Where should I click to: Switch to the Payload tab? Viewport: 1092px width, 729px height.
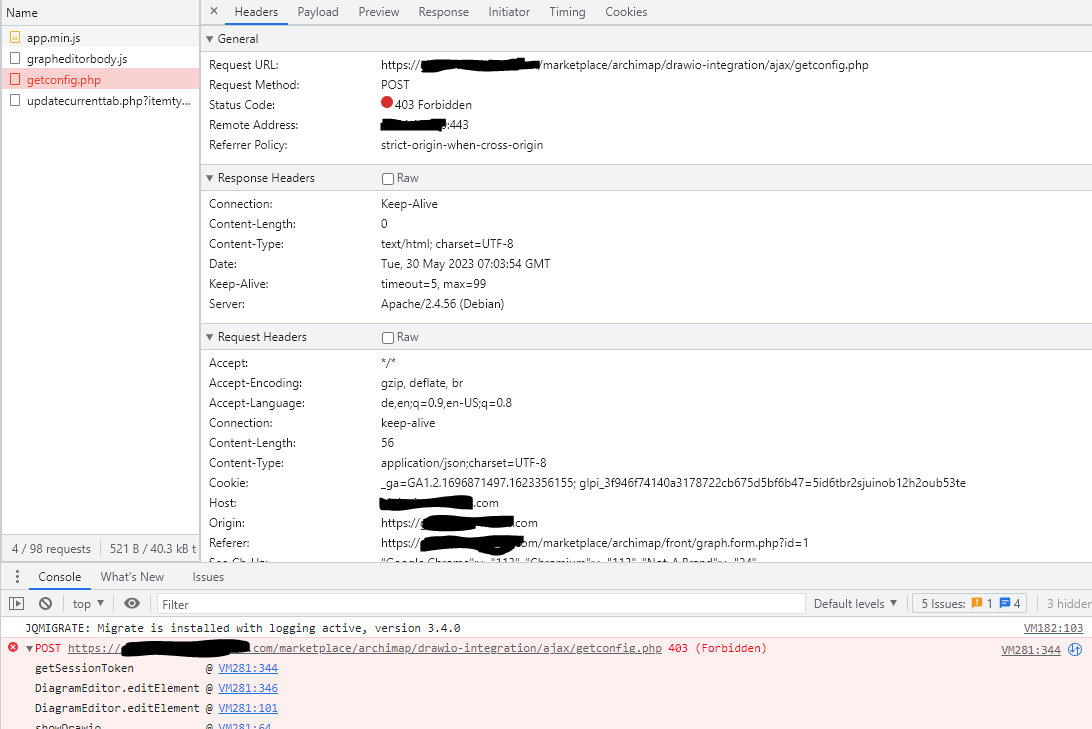click(x=317, y=12)
